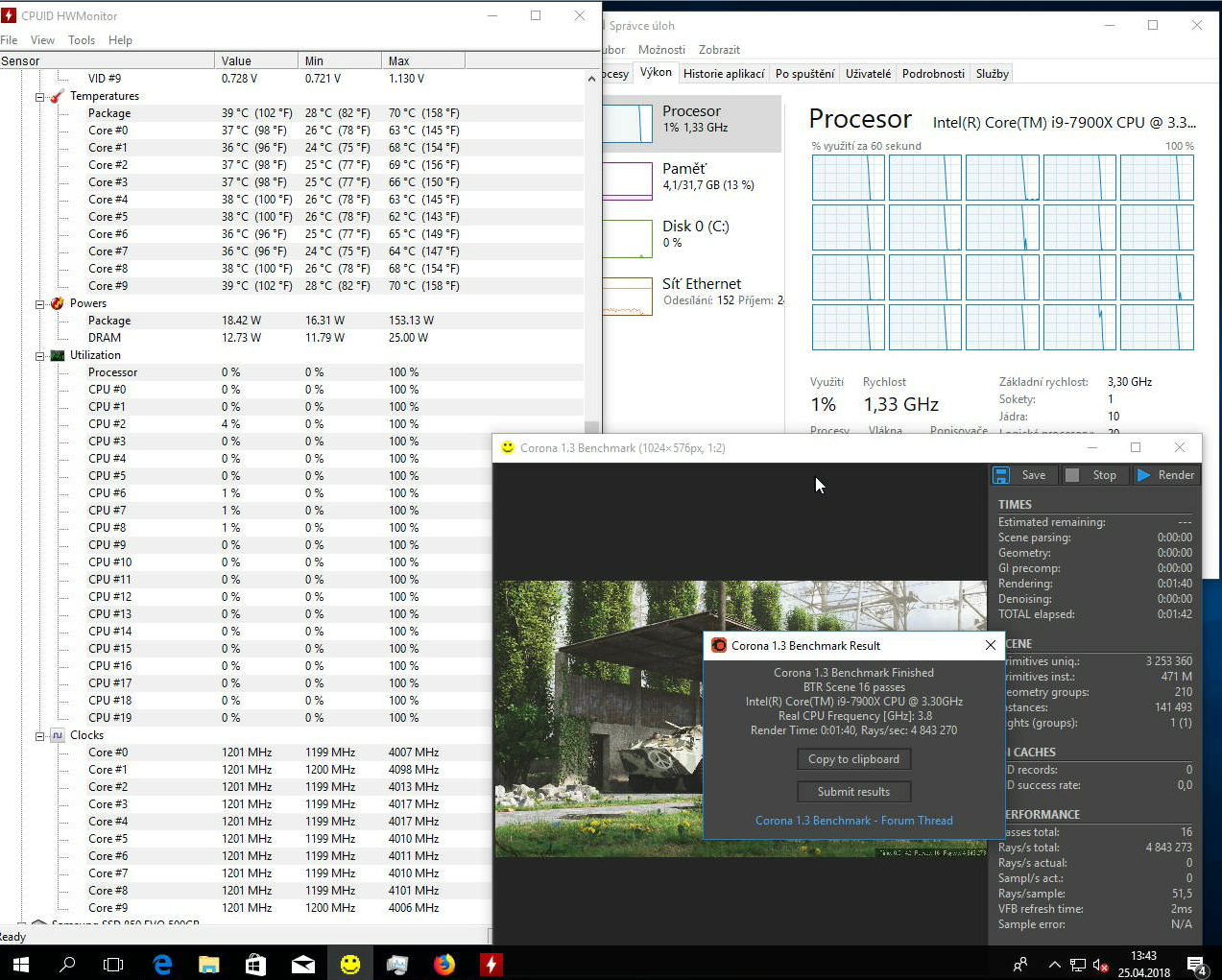Click the Clocks category icon
Image resolution: width=1222 pixels, height=980 pixels.
57,735
